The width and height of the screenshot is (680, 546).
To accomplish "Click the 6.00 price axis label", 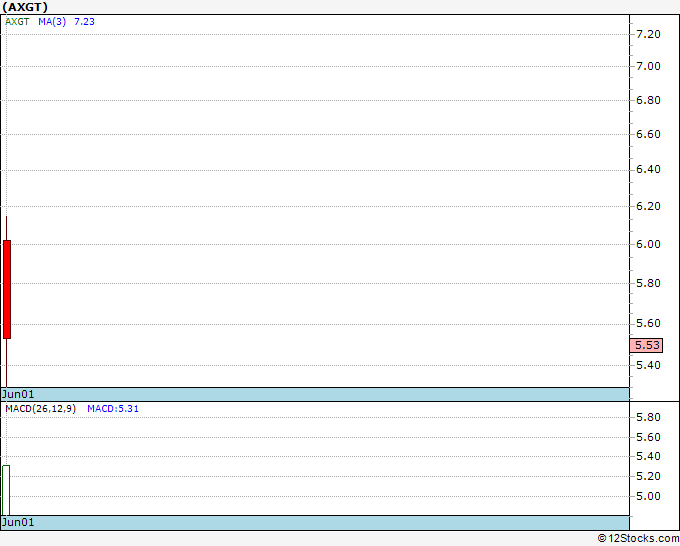I will tap(648, 244).
